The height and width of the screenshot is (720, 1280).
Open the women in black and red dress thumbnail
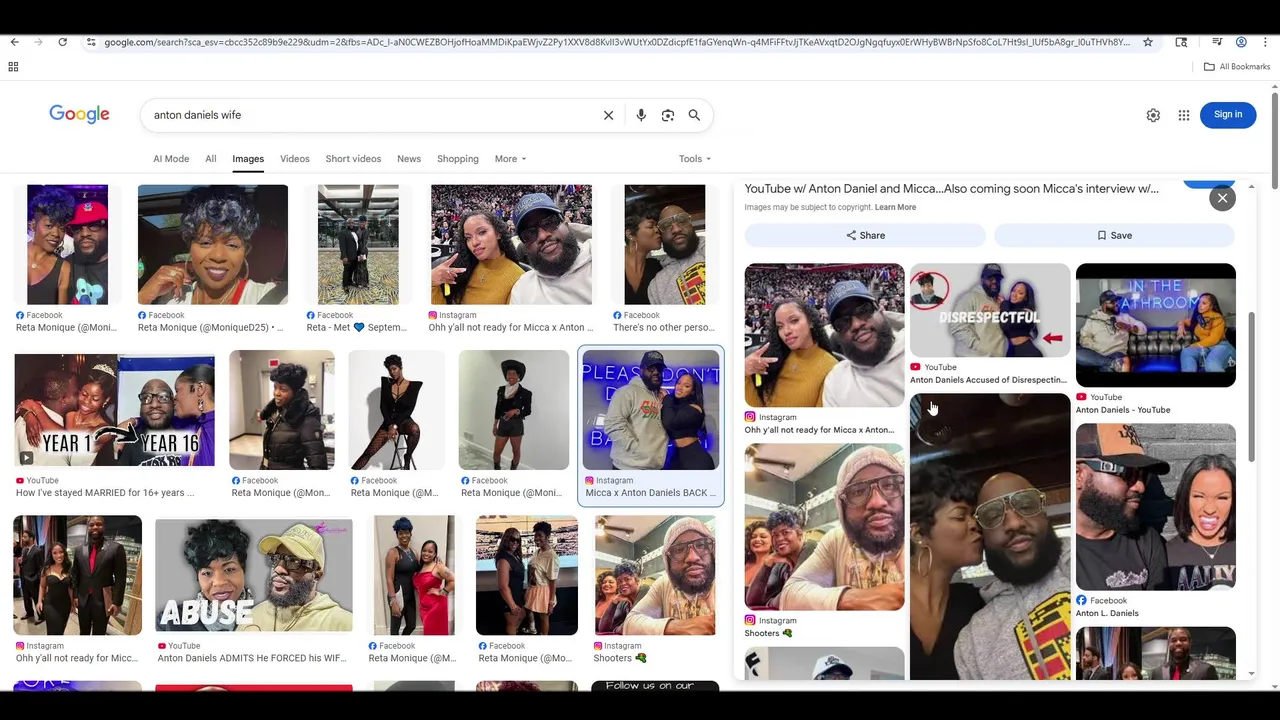point(414,575)
